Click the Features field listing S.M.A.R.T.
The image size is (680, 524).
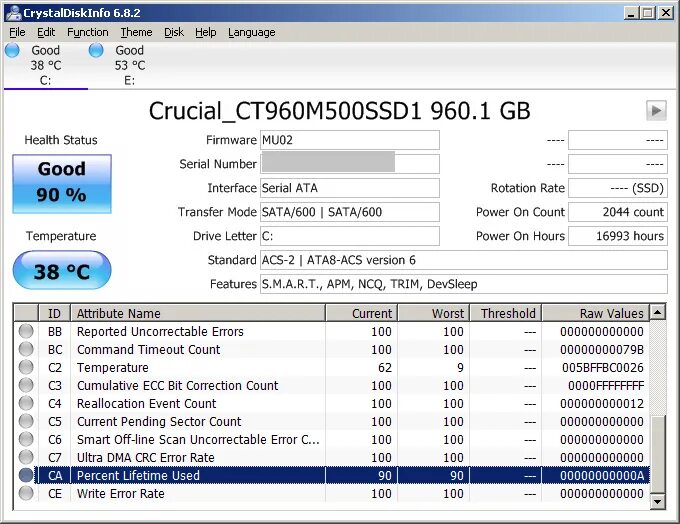click(x=464, y=284)
